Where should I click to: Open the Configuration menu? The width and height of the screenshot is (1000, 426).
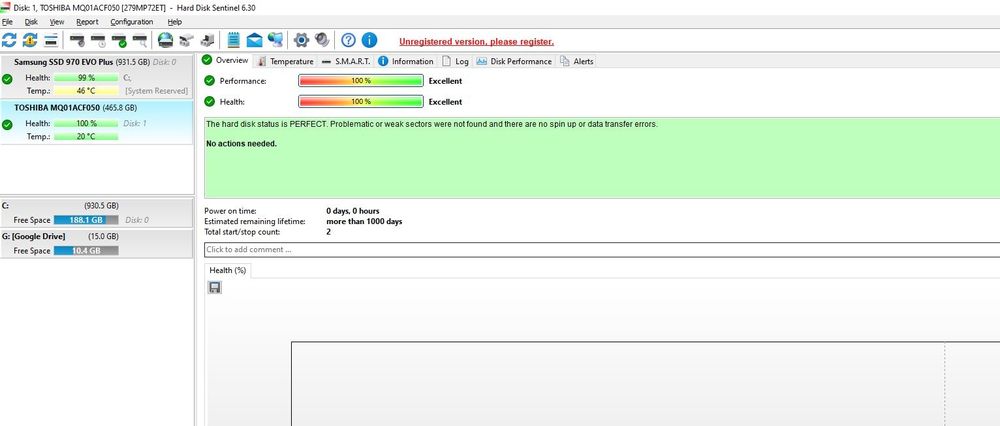tap(132, 22)
